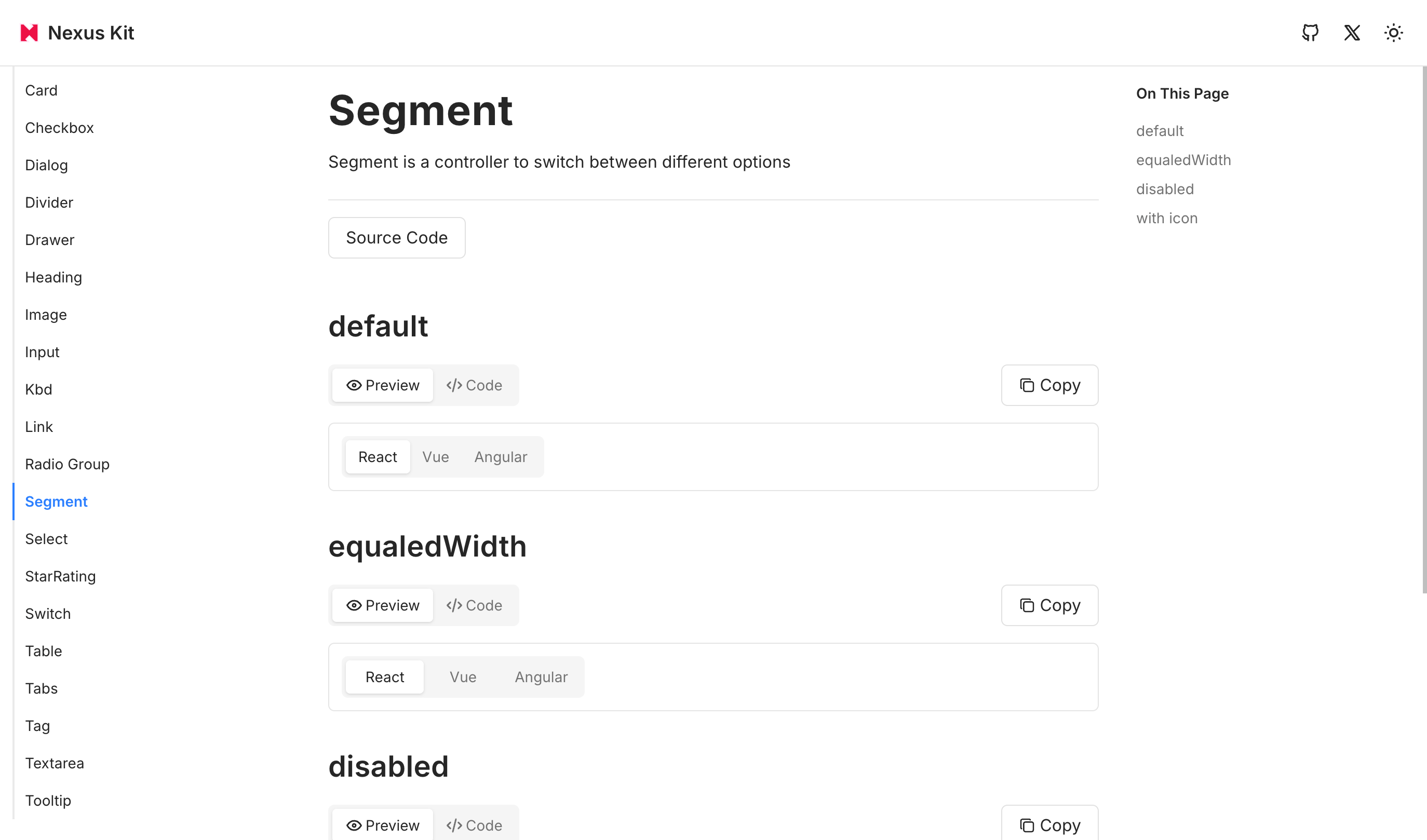The height and width of the screenshot is (840, 1427).
Task: Jump to 'with icon' in On This Page
Action: pyautogui.click(x=1166, y=219)
